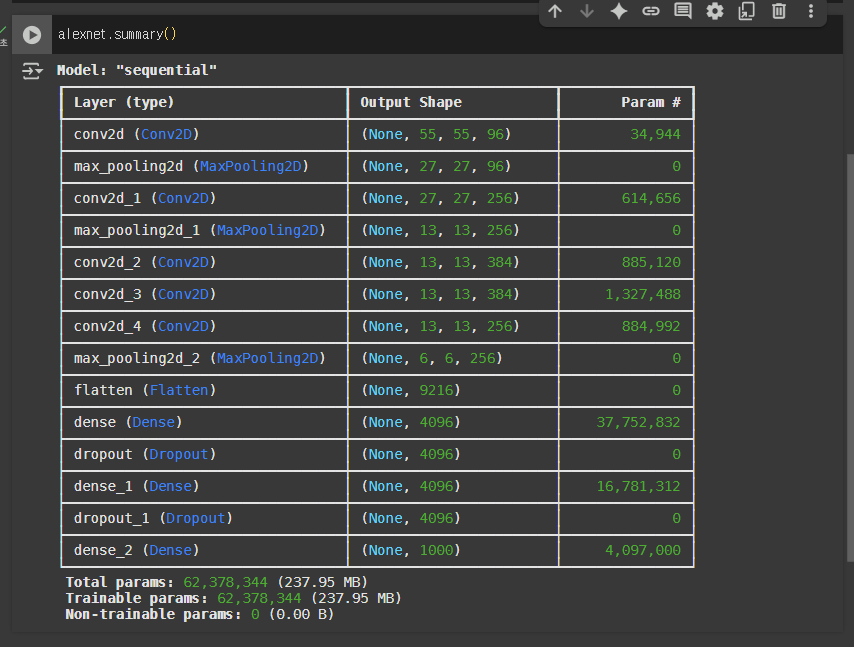Viewport: 854px width, 647px height.
Task: Select the 'max_pooling2d_1 (MaxPooling2D)' cell
Action: pyautogui.click(x=200, y=230)
